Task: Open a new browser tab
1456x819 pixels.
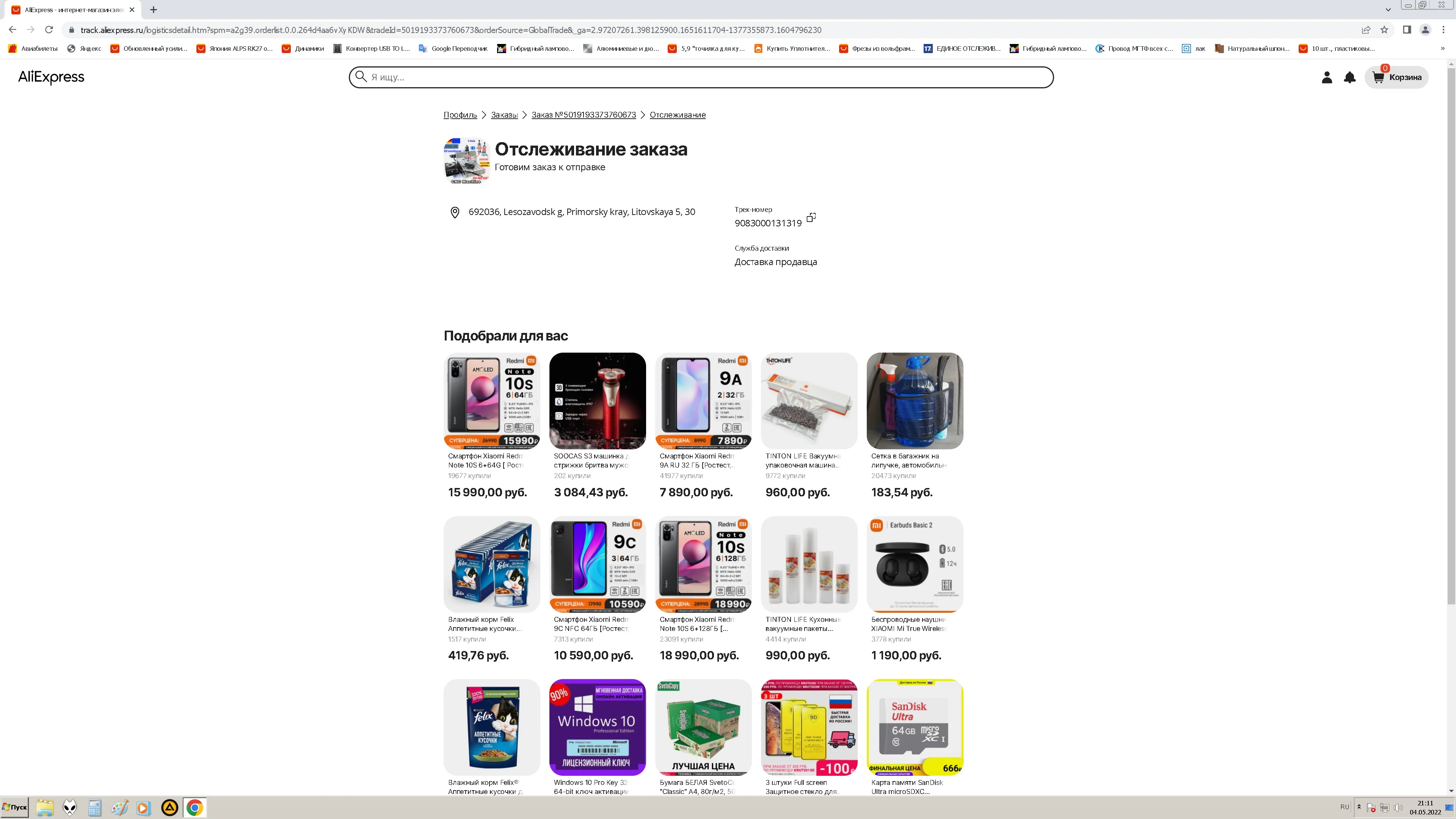Action: (x=153, y=9)
